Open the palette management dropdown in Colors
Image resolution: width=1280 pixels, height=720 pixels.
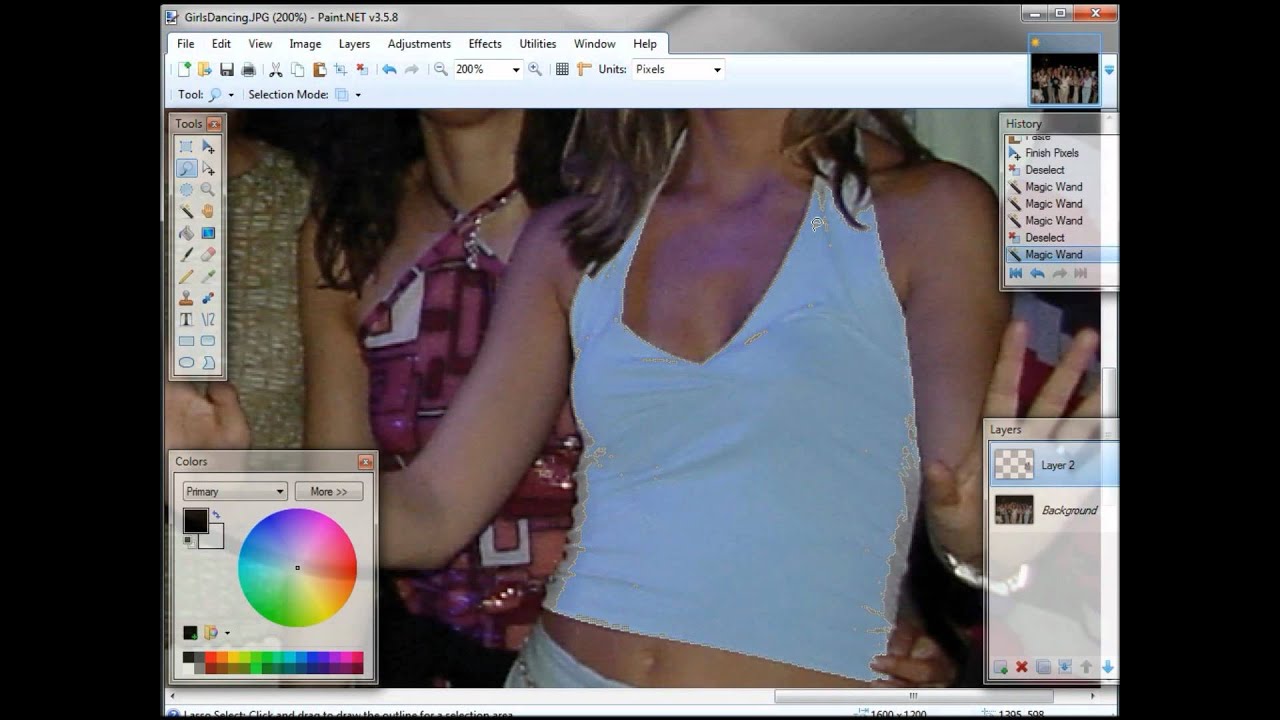[x=227, y=633]
